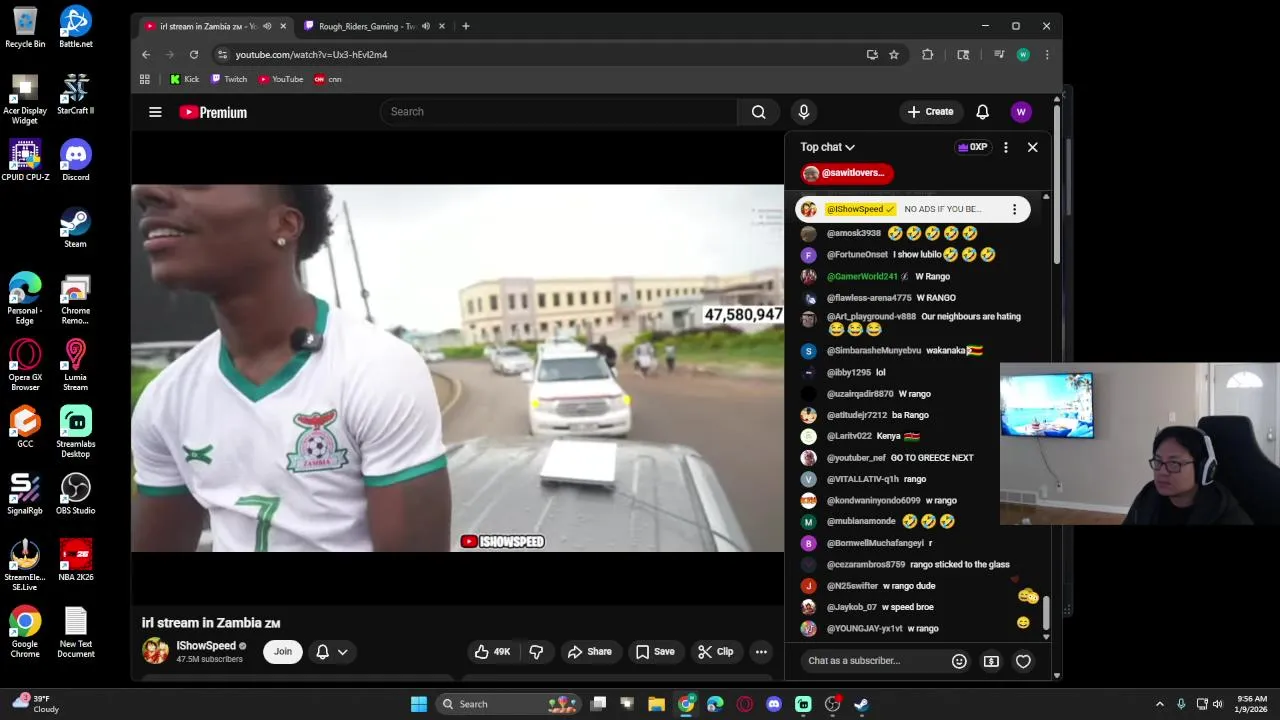Click the video player frame
Image resolution: width=1280 pixels, height=720 pixels.
457,368
